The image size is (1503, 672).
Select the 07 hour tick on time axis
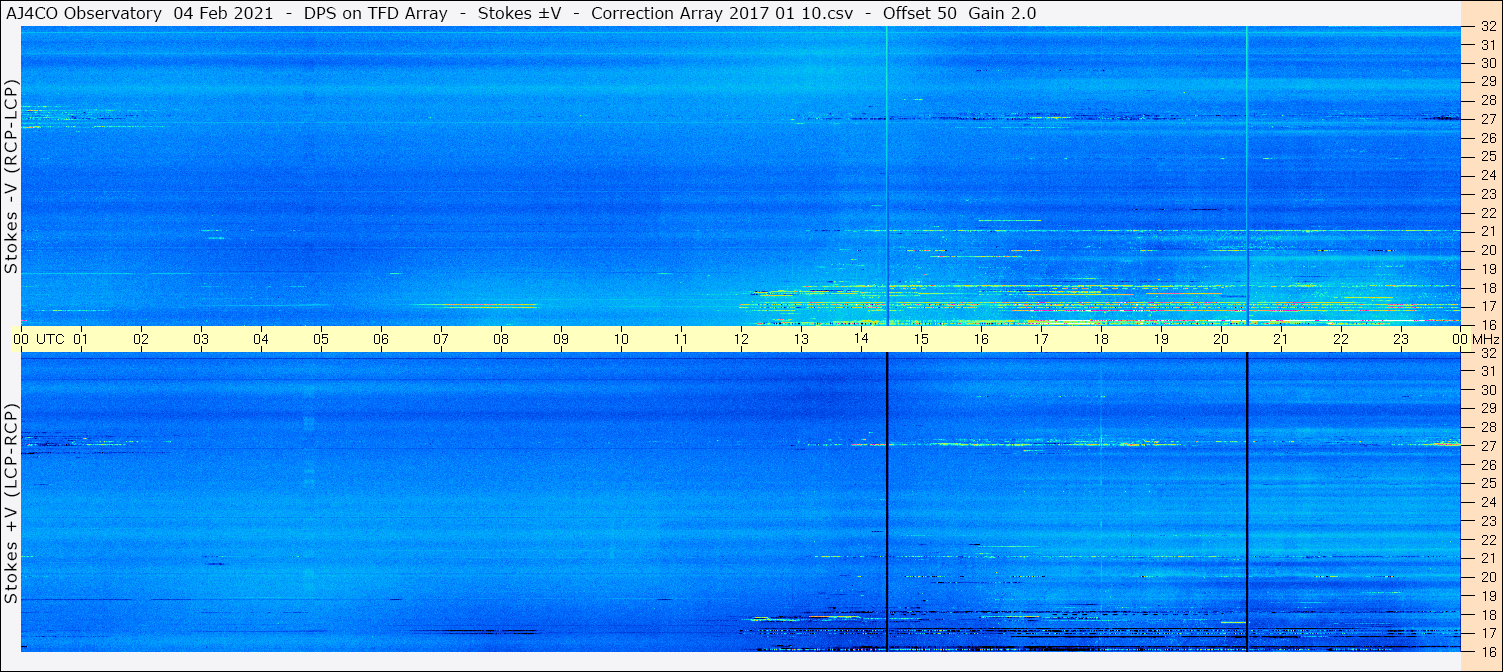[x=441, y=339]
